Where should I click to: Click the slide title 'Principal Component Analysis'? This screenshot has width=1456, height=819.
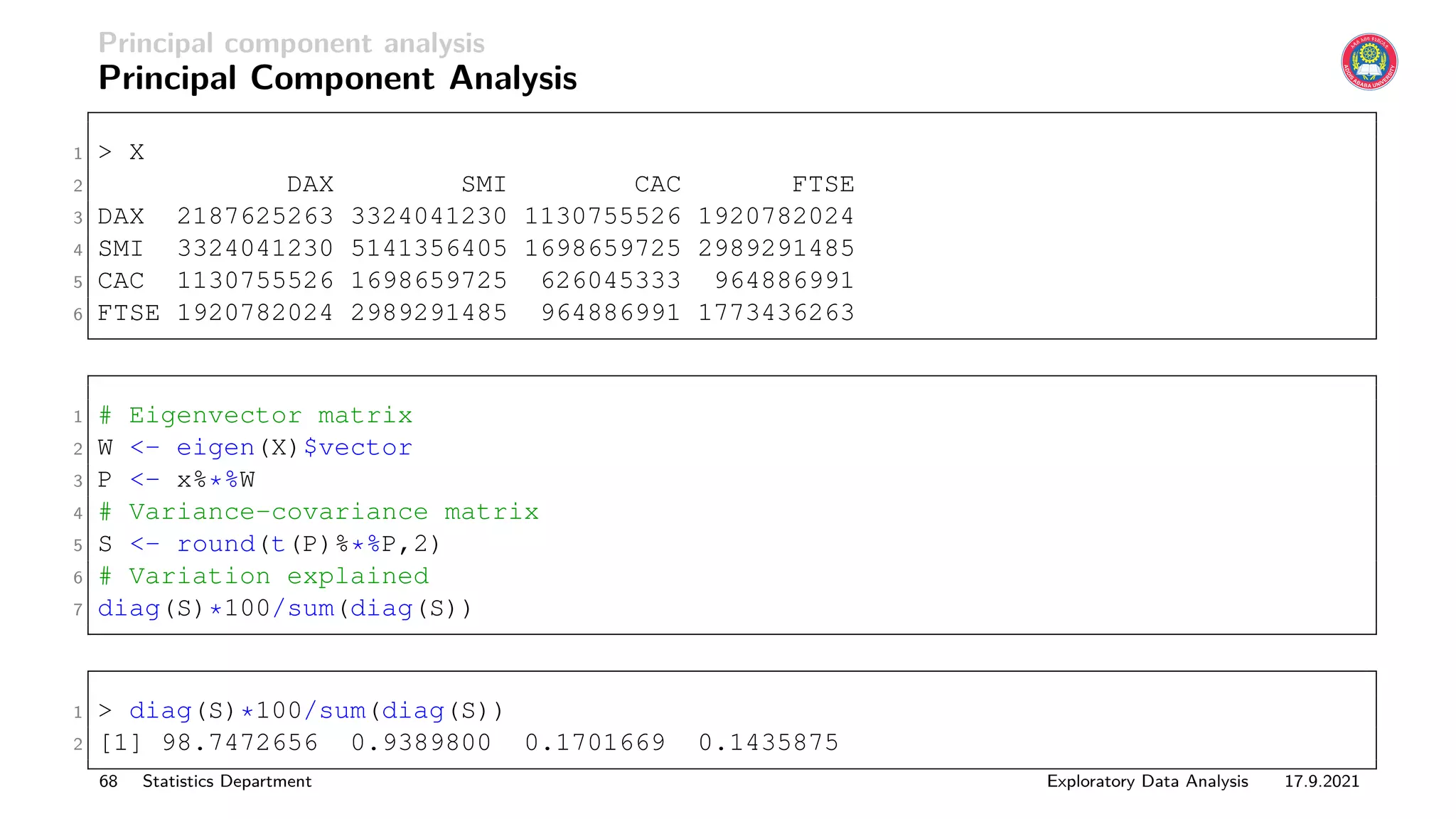(x=338, y=79)
